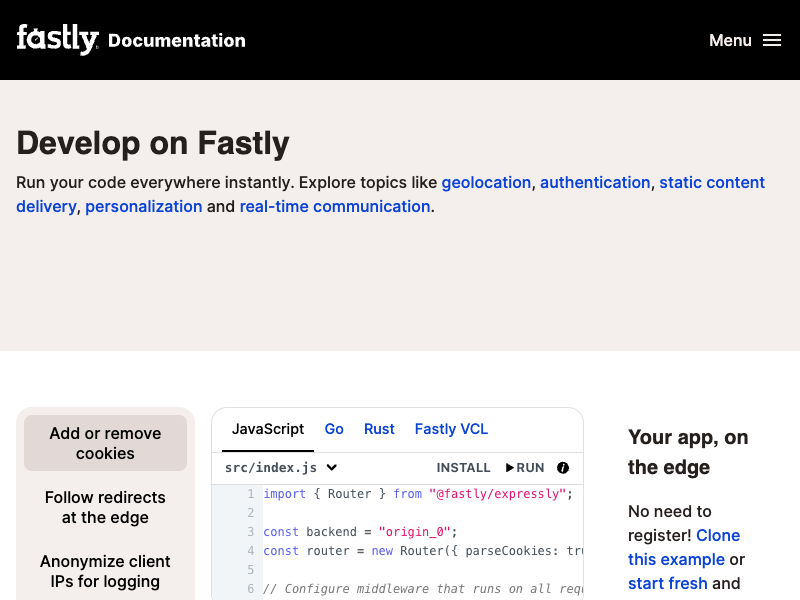Switch to the Fastly VCL tab
800x600 pixels.
click(x=452, y=429)
